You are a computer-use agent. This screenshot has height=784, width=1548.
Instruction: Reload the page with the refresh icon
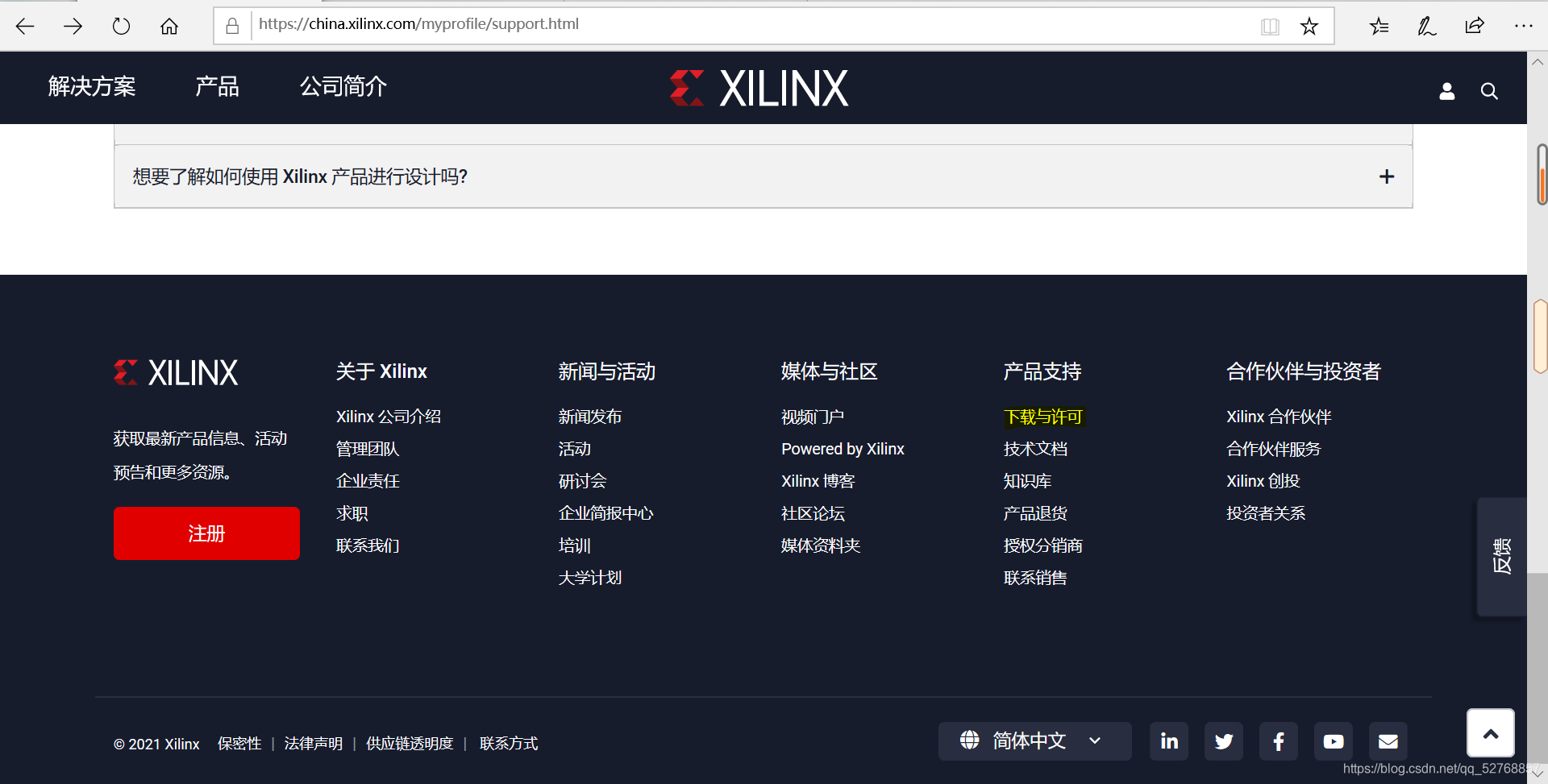click(121, 27)
